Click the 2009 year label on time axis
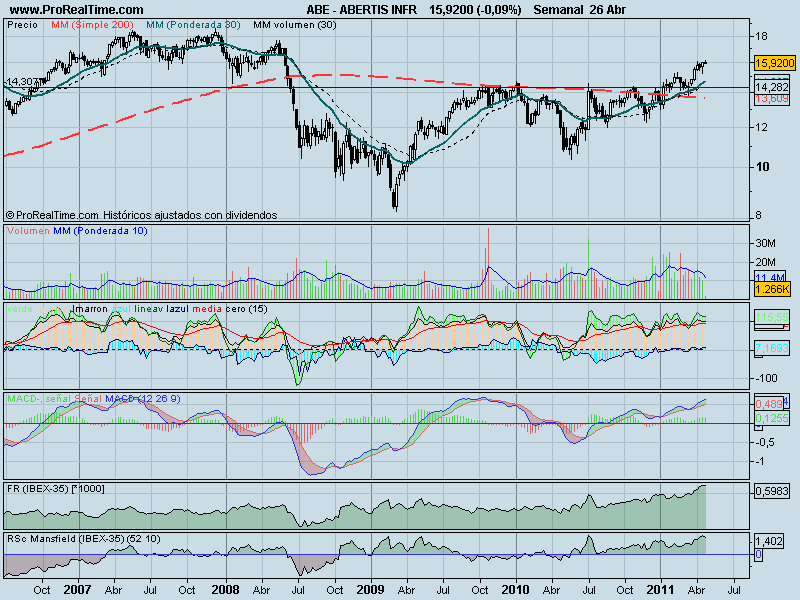This screenshot has width=800, height=600. coord(370,590)
